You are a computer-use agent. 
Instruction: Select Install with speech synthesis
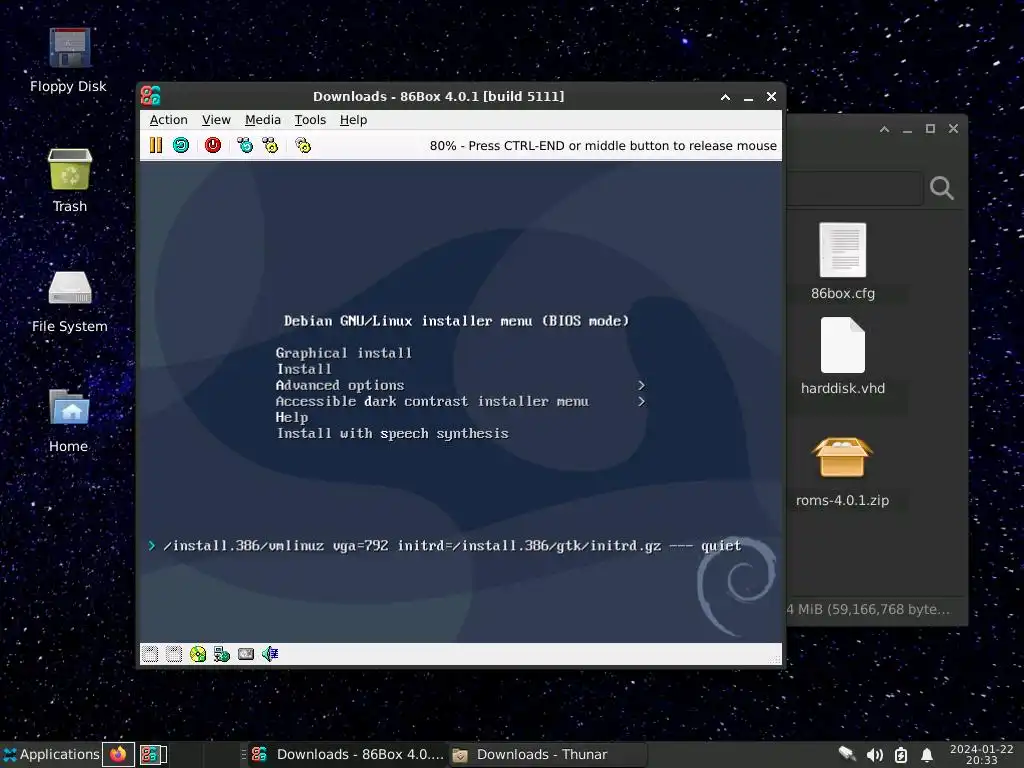point(392,434)
